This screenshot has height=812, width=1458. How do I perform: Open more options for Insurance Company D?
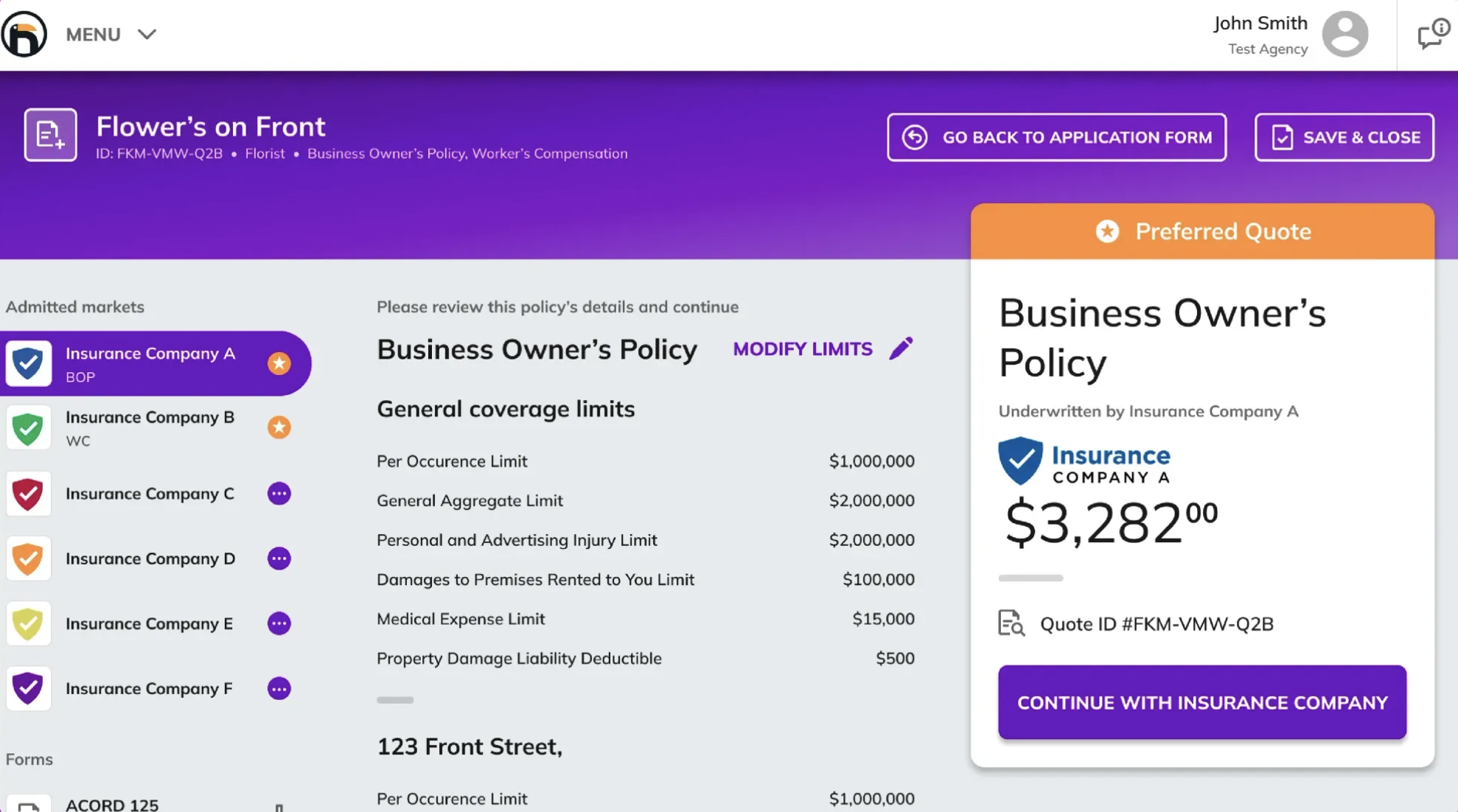(x=279, y=559)
